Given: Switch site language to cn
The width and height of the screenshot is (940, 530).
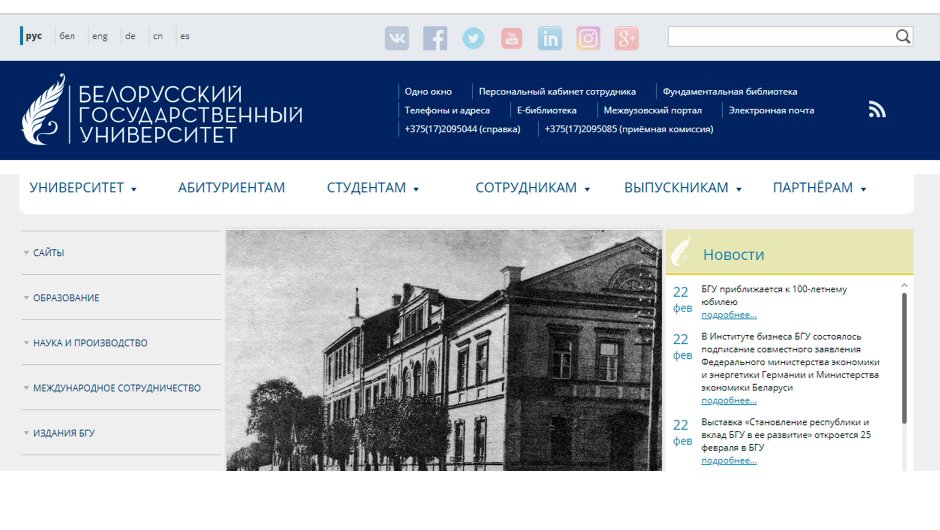Looking at the screenshot, I should click(158, 36).
